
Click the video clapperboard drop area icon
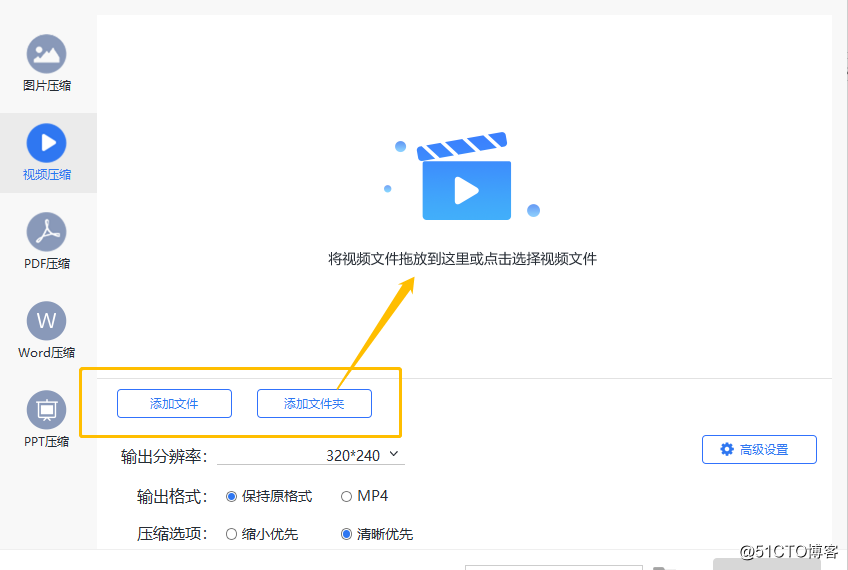[463, 176]
